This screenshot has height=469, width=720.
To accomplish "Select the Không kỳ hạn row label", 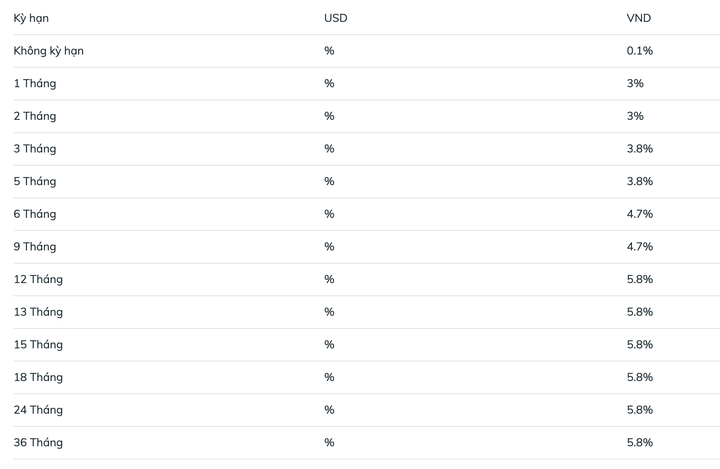I will (48, 51).
